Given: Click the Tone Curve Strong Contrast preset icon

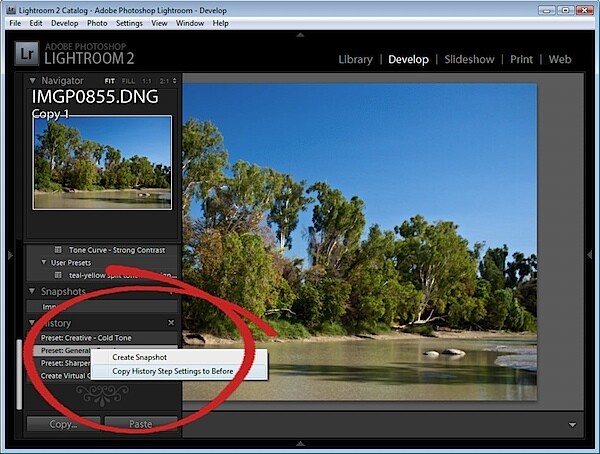Looking at the screenshot, I should coord(58,250).
